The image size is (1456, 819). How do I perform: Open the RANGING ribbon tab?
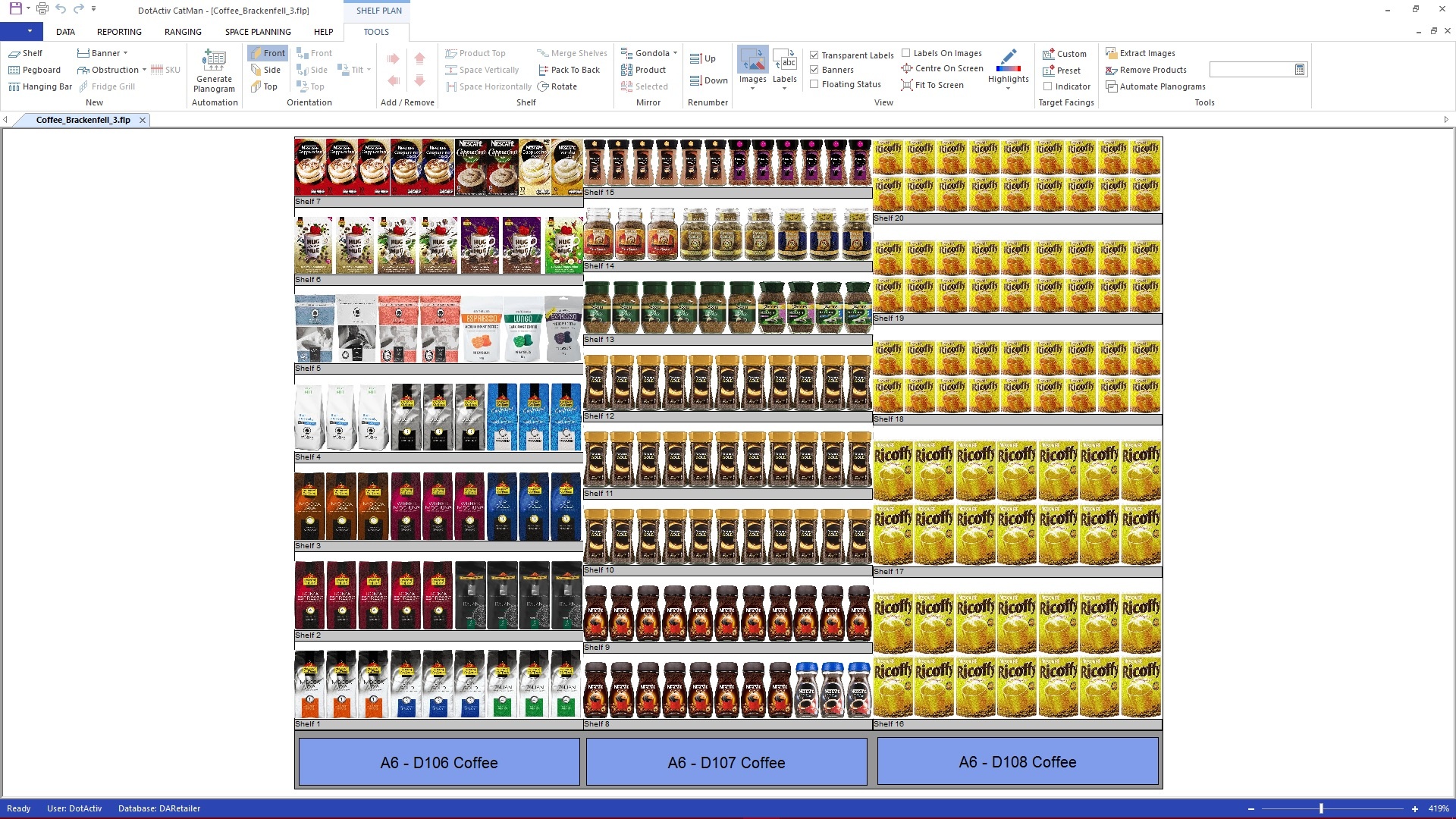click(183, 32)
